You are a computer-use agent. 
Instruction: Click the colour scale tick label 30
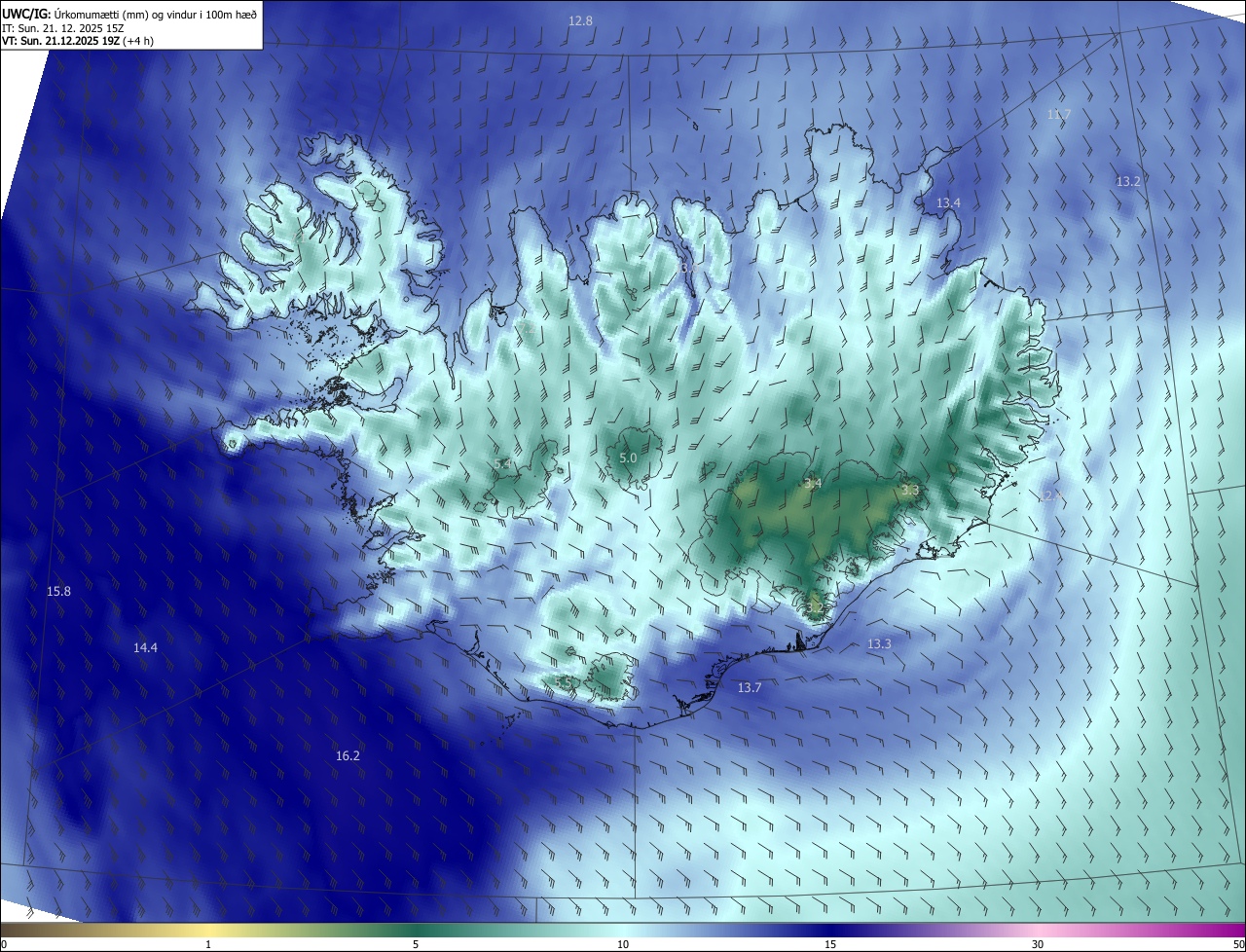click(1038, 944)
